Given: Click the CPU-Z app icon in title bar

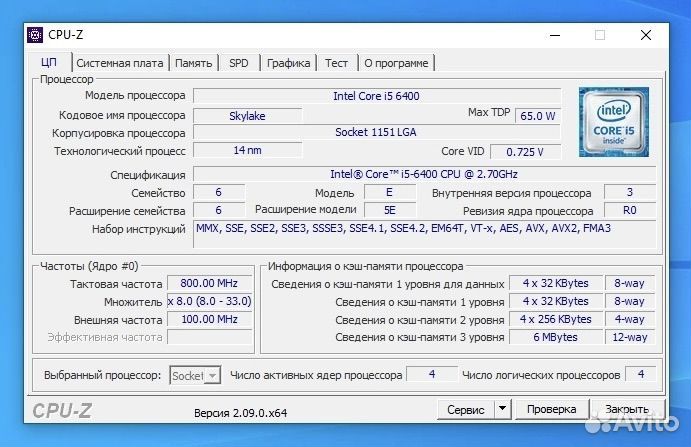Looking at the screenshot, I should point(35,34).
